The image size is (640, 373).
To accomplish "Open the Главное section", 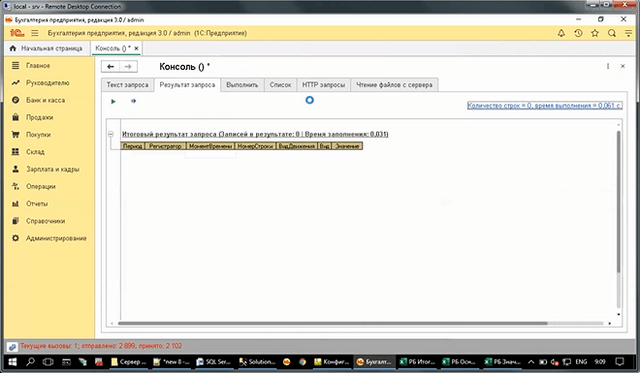I will [38, 66].
